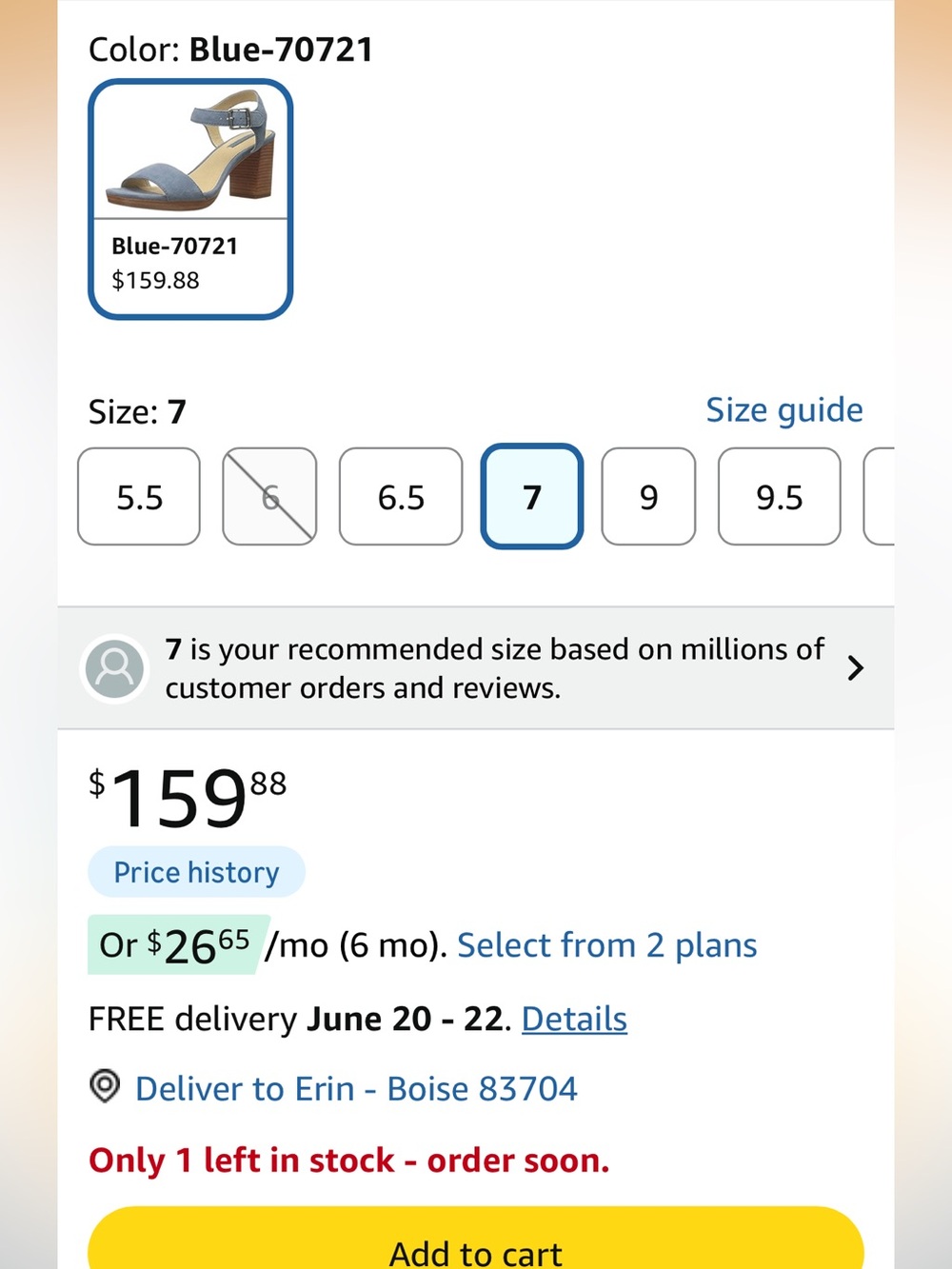Choose size 9.5

coord(780,497)
